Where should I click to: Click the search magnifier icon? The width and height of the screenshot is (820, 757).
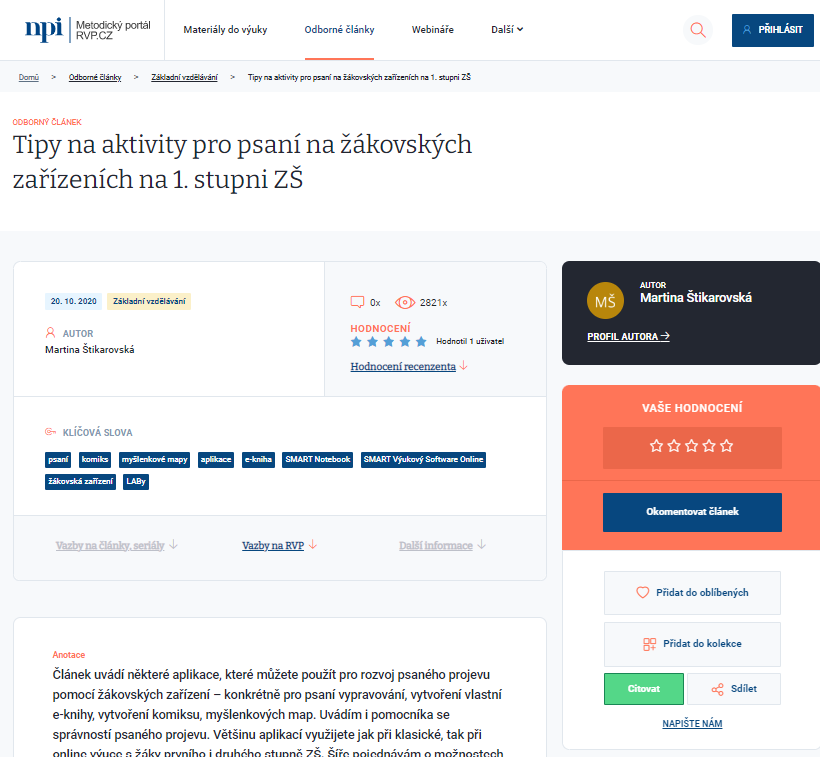697,30
